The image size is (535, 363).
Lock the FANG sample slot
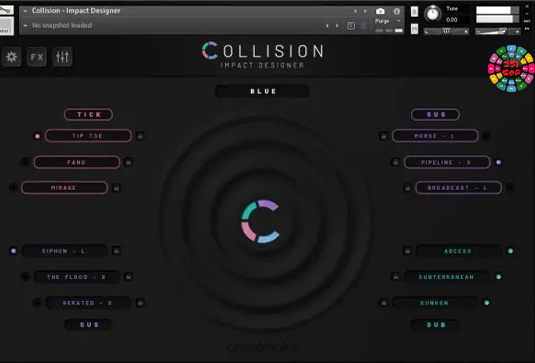128,162
